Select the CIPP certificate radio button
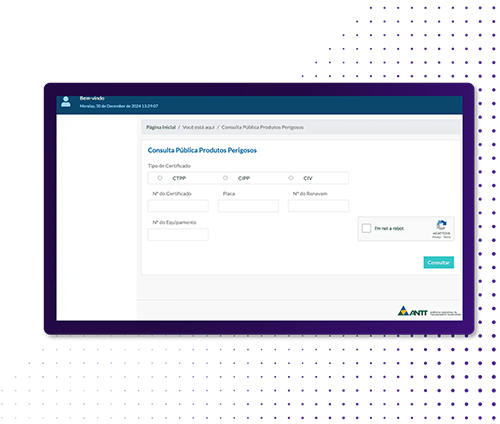The width and height of the screenshot is (500, 424). [225, 178]
